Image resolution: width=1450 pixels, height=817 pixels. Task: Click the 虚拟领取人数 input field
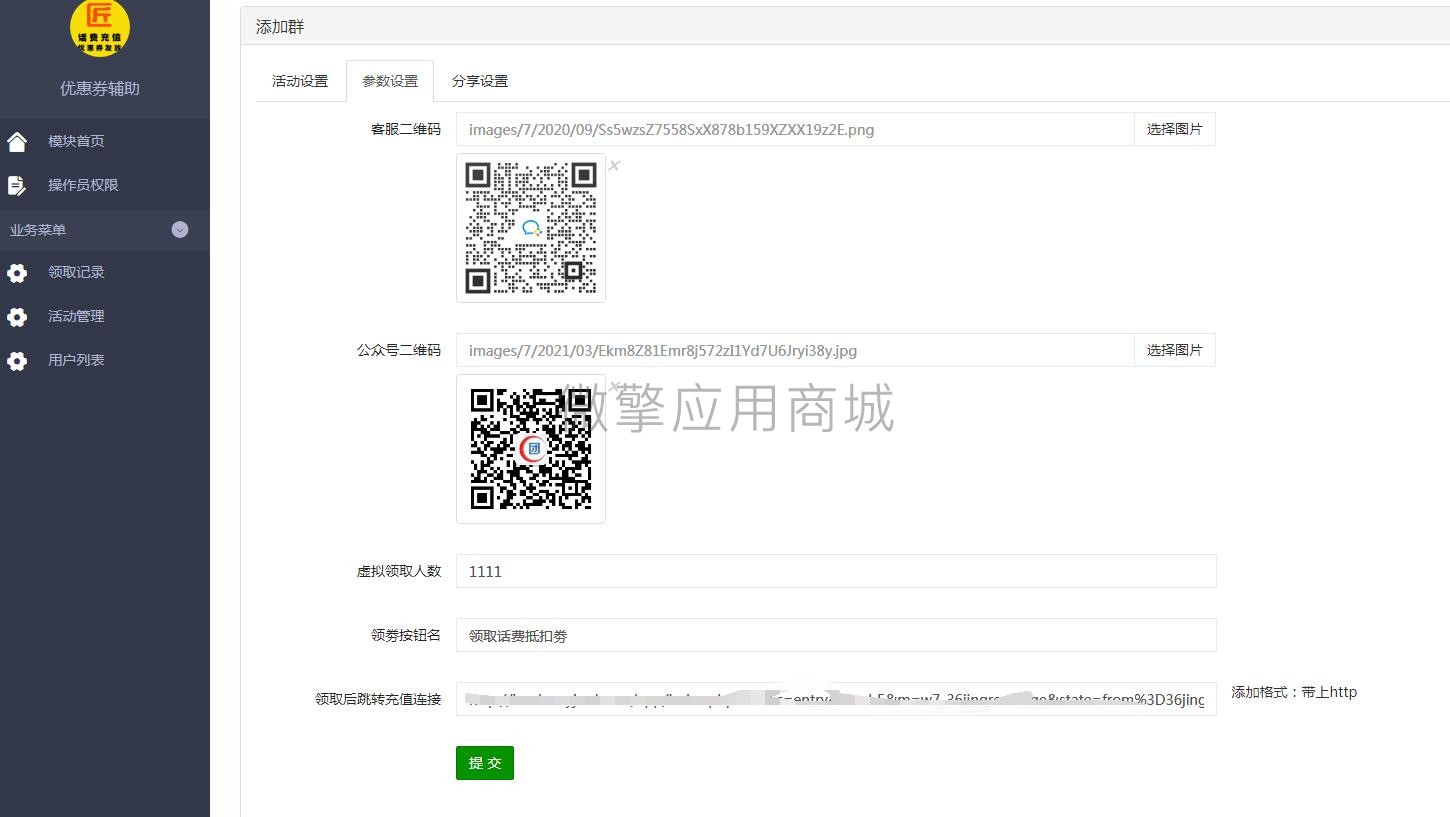click(x=836, y=571)
